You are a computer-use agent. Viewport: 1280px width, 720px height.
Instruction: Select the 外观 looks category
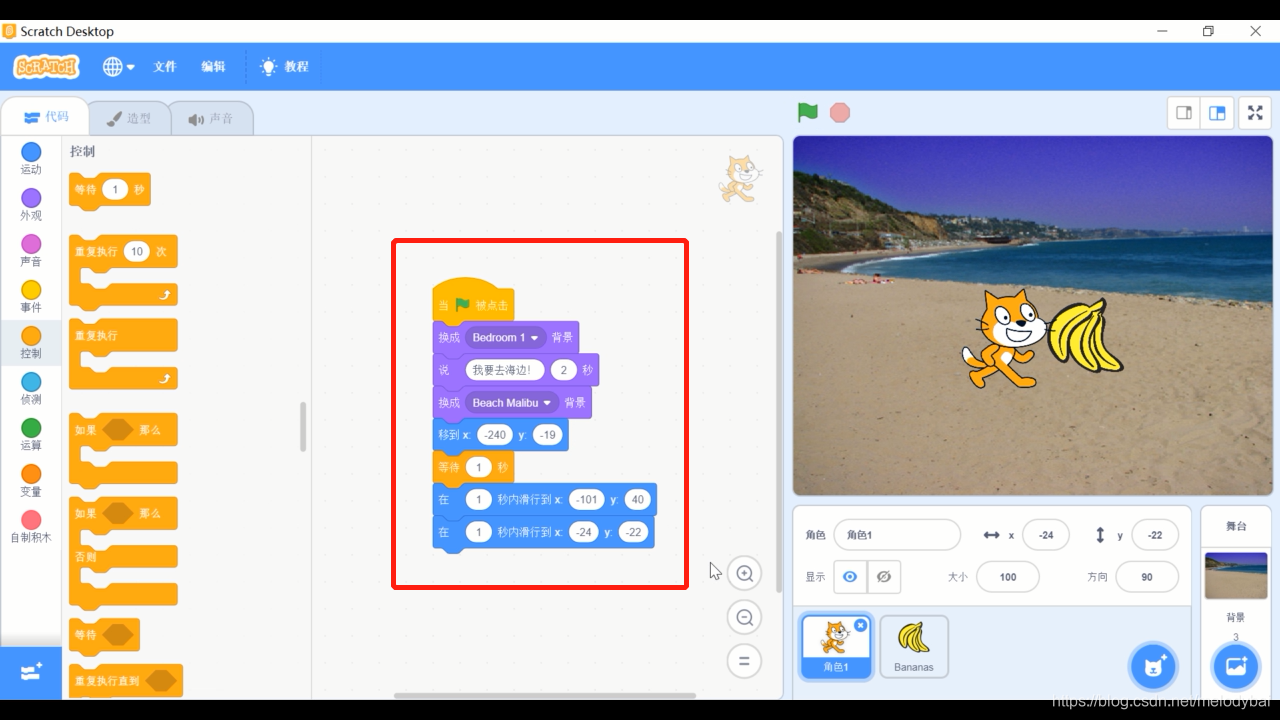coord(31,204)
